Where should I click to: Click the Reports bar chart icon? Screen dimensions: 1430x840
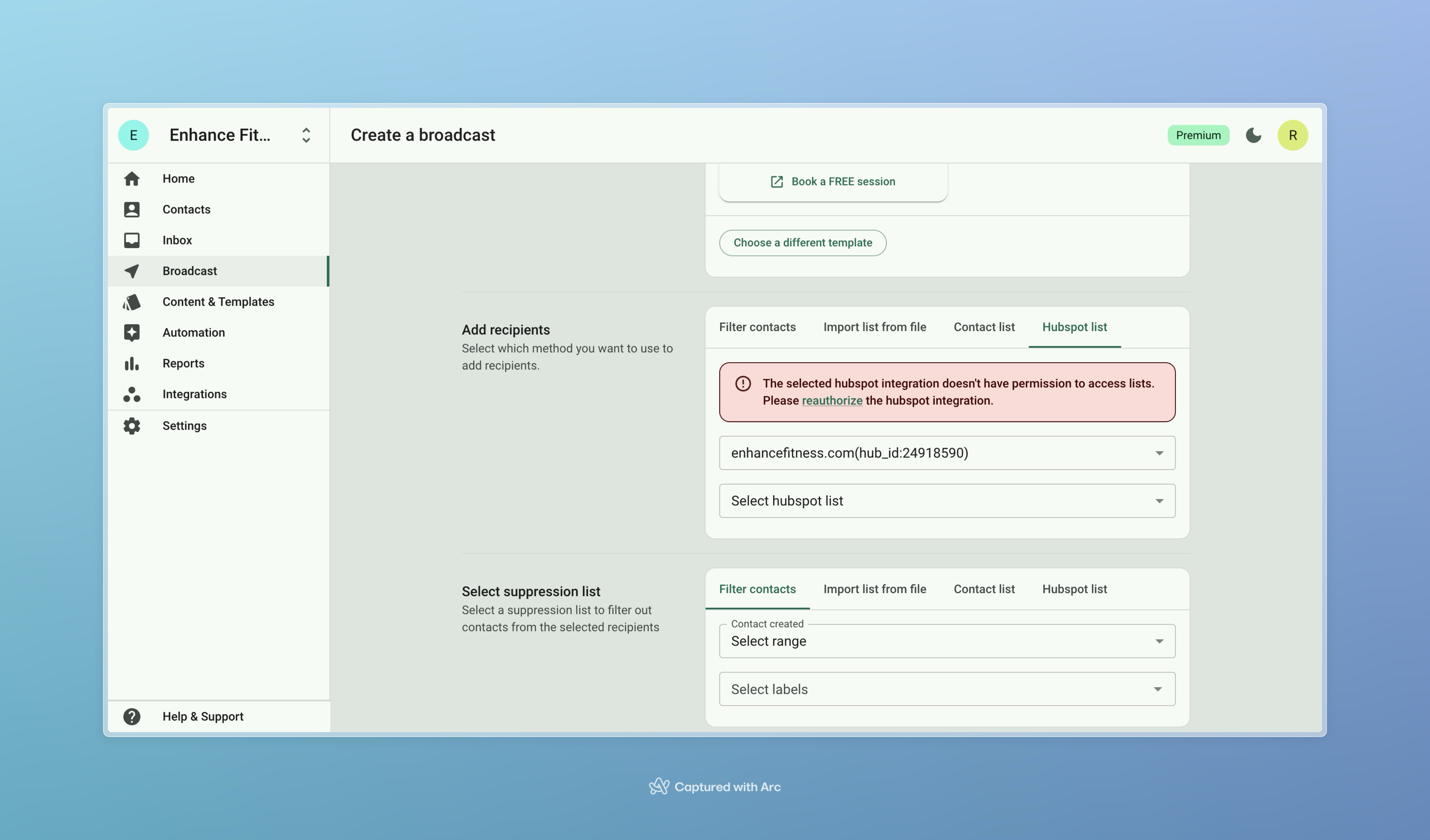(132, 364)
